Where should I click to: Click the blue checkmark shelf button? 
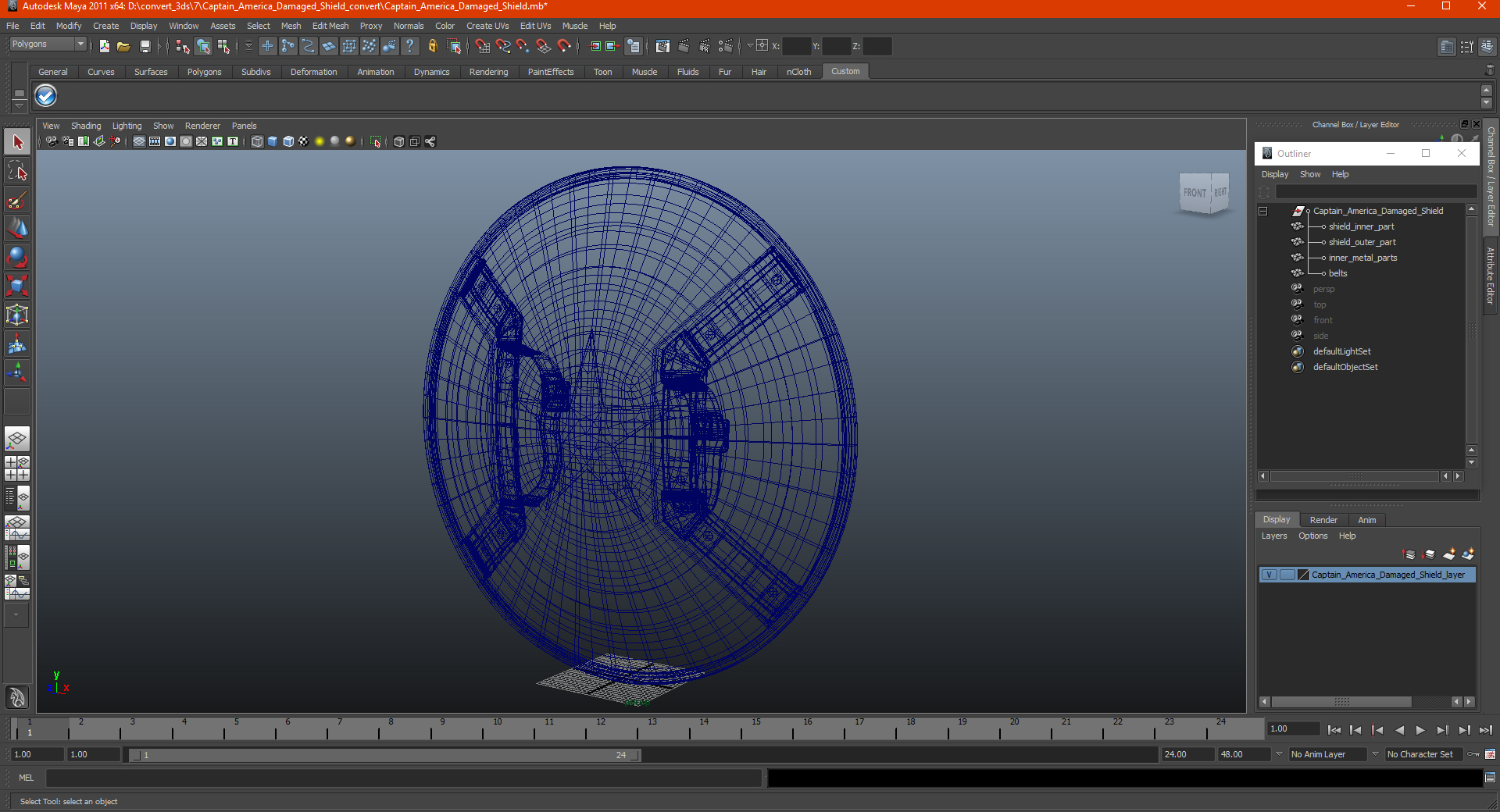pyautogui.click(x=46, y=96)
